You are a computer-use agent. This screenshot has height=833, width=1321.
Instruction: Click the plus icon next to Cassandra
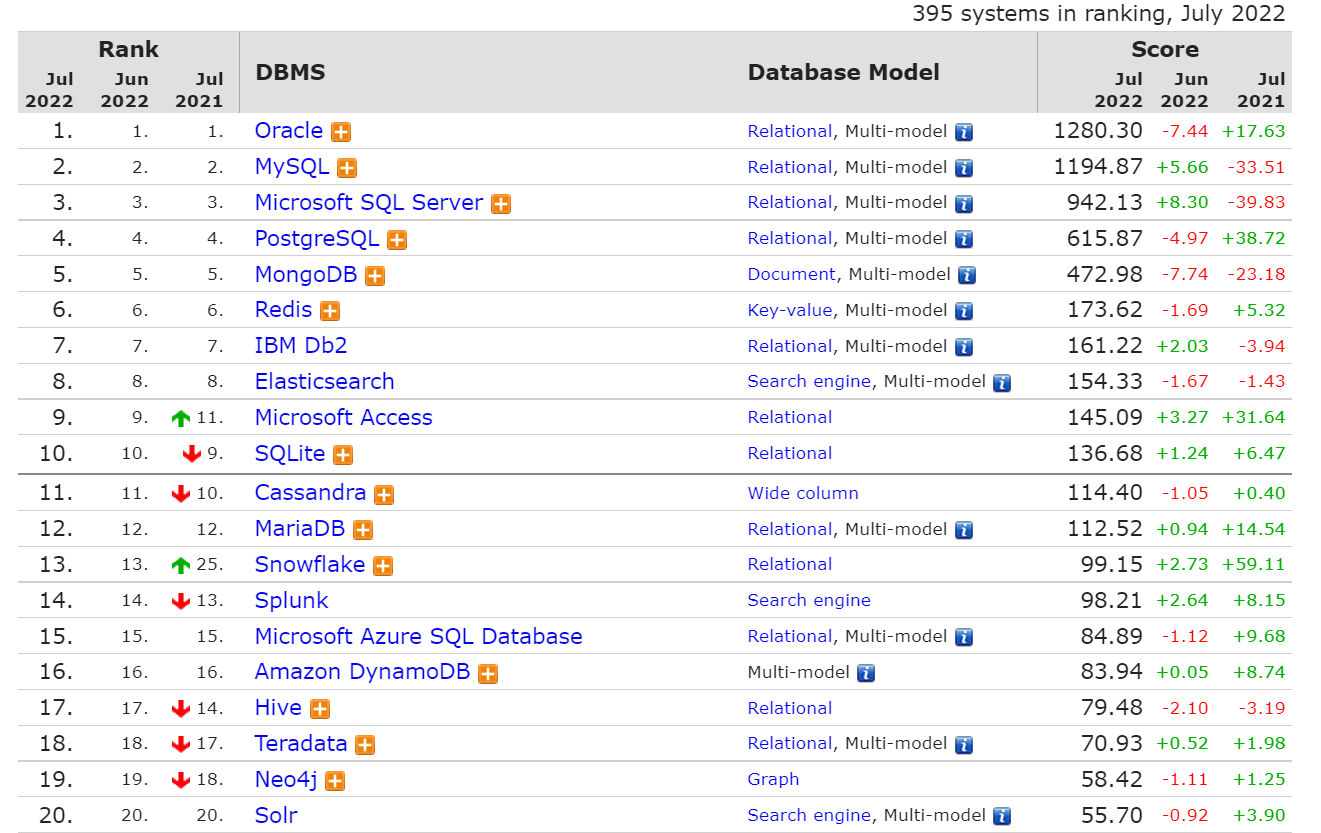(x=384, y=494)
